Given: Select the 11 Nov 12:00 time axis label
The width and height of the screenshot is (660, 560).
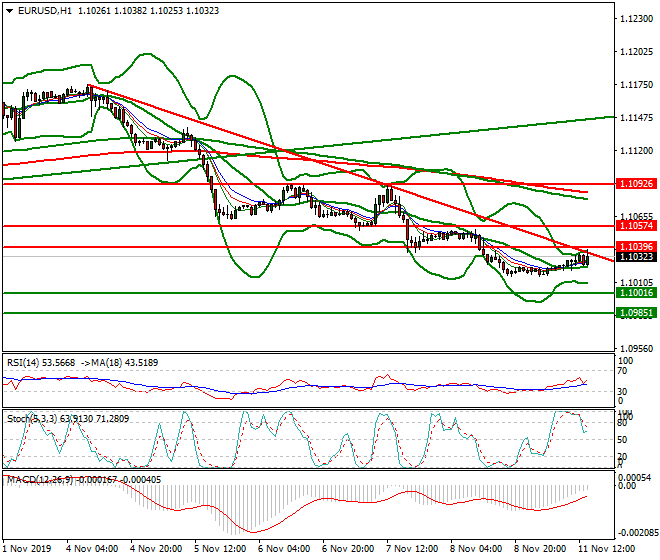Looking at the screenshot, I should pyautogui.click(x=607, y=549).
